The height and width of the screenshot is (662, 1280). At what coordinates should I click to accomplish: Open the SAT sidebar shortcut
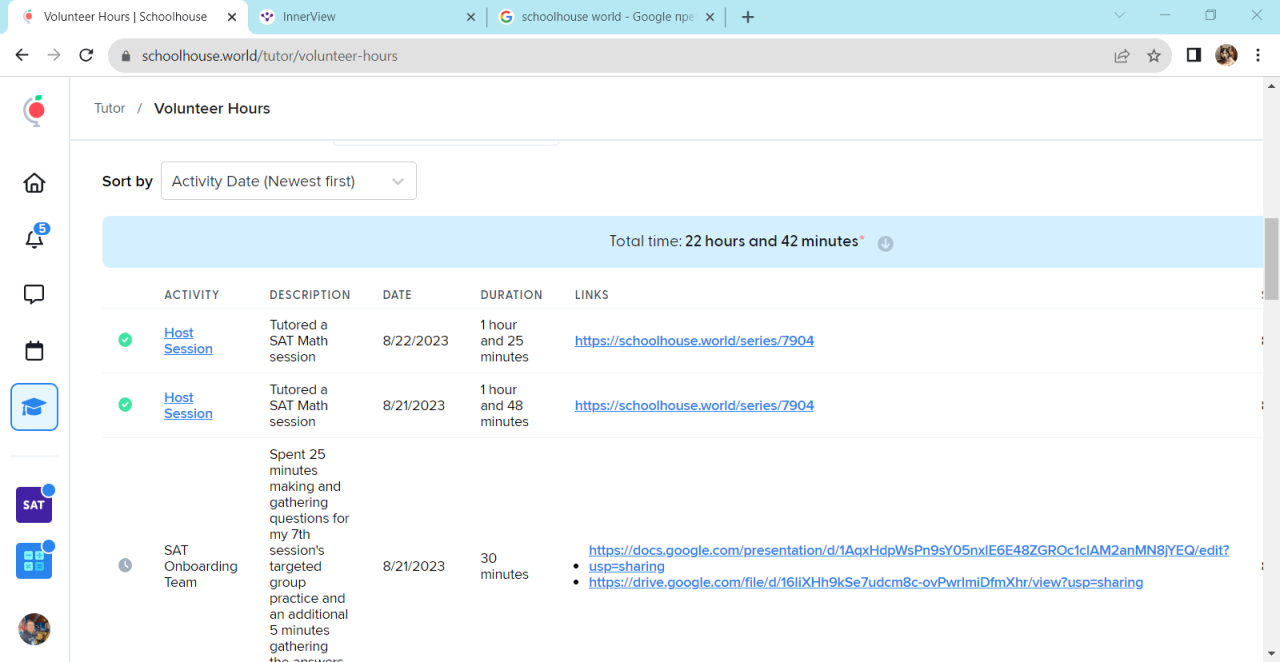(34, 504)
